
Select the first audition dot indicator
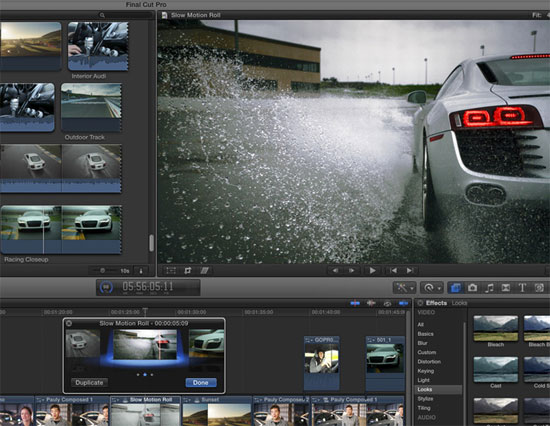point(138,374)
